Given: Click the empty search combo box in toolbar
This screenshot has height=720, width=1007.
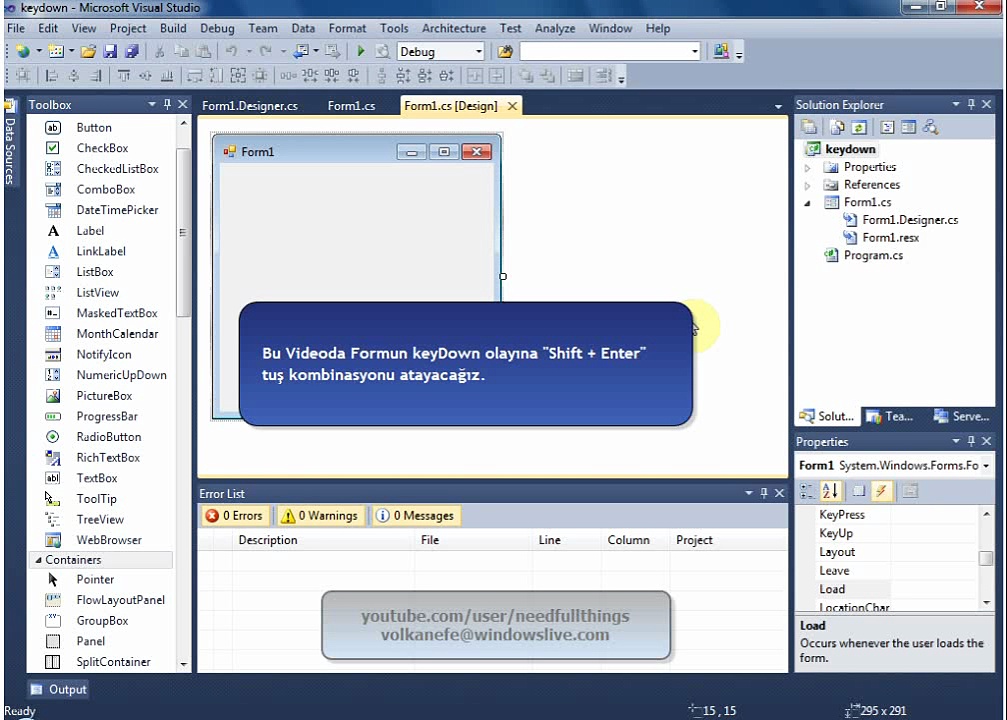Looking at the screenshot, I should tap(609, 51).
